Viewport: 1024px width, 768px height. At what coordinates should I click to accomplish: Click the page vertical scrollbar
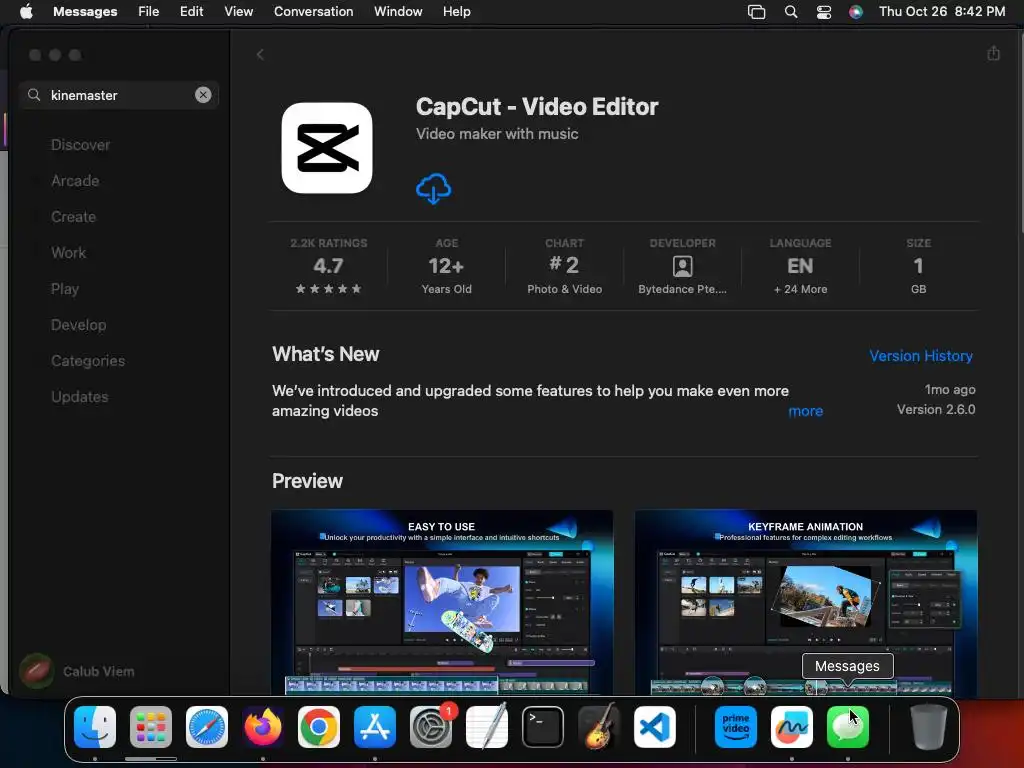(x=1021, y=131)
